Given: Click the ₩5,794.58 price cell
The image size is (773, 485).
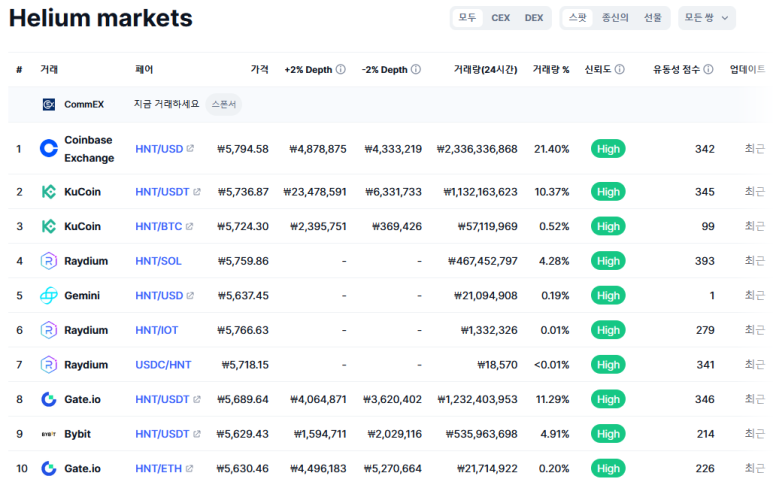Looking at the screenshot, I should tap(243, 149).
